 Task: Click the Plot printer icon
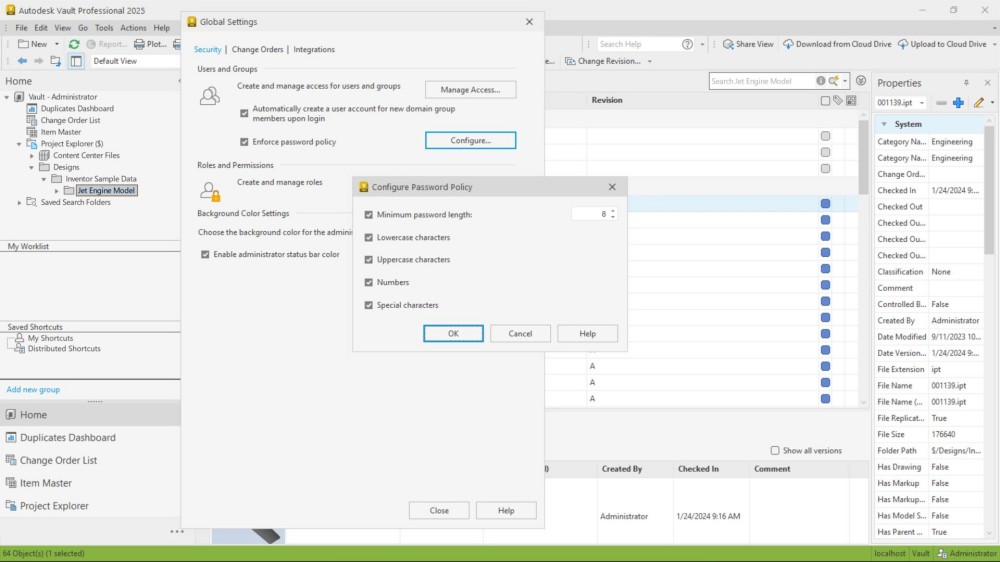(x=139, y=44)
